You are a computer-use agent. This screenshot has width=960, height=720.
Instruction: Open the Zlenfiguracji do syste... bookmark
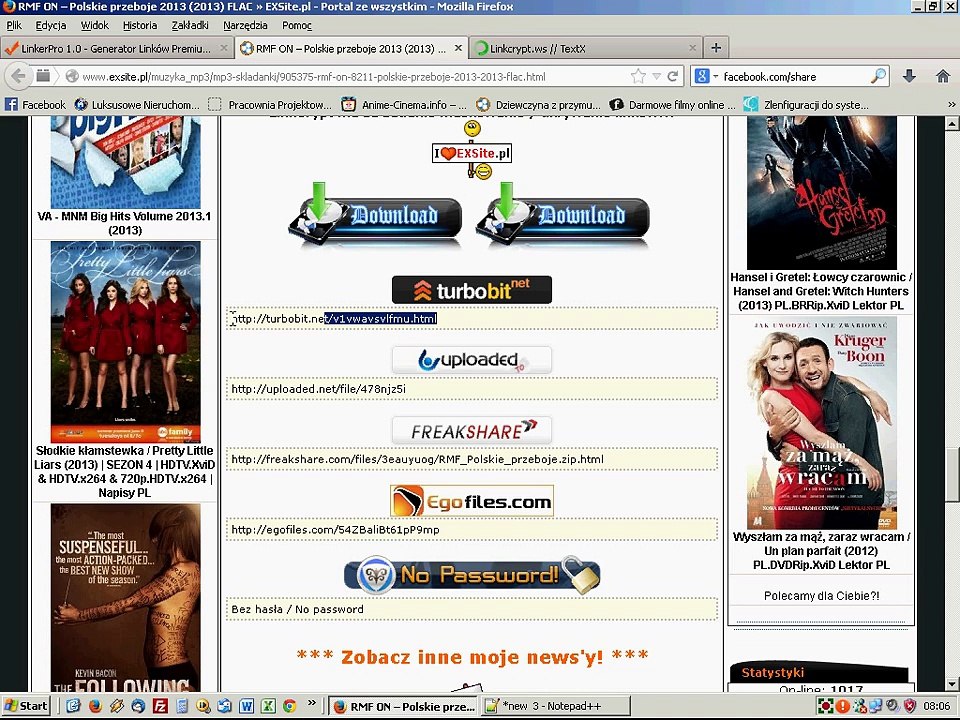point(806,105)
